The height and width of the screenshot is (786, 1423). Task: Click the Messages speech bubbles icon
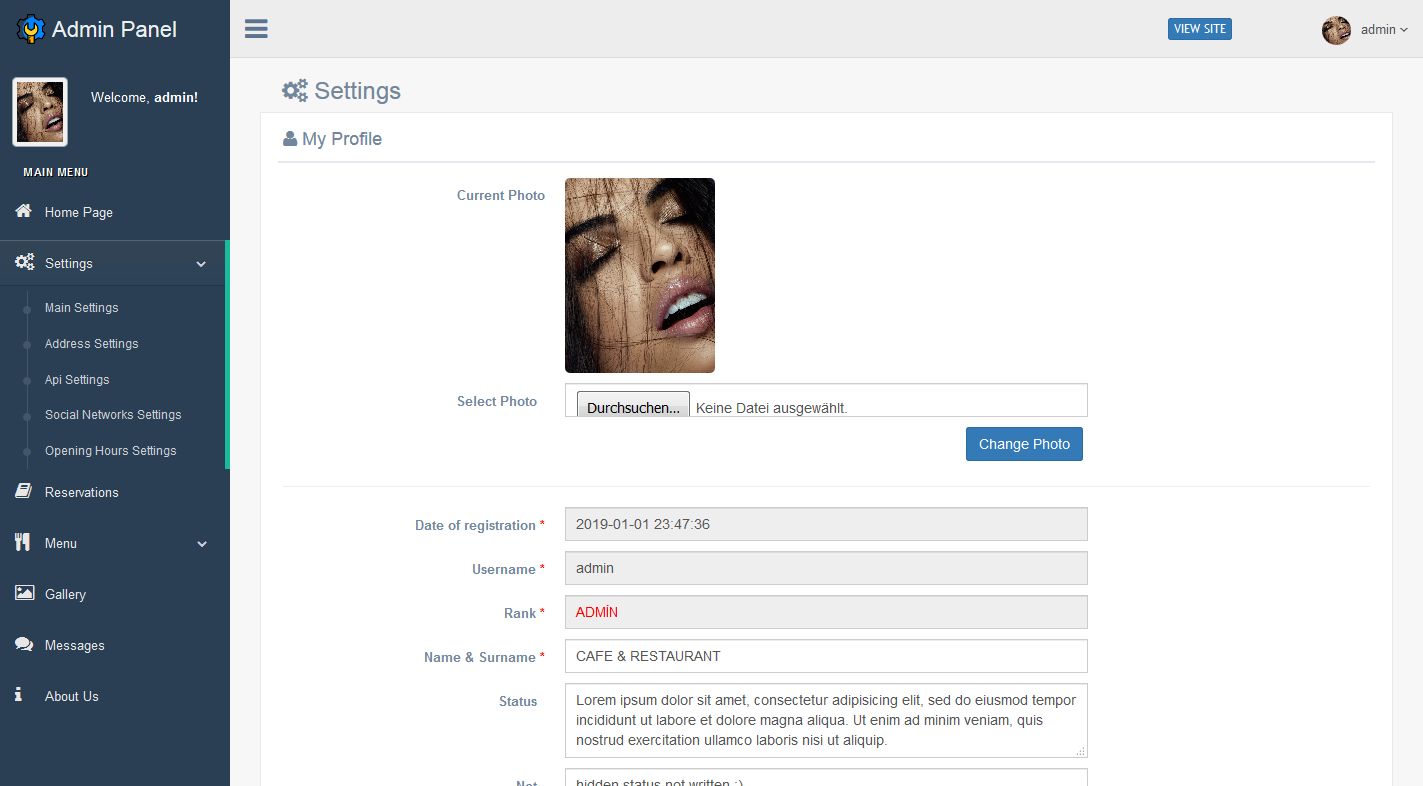coord(24,644)
